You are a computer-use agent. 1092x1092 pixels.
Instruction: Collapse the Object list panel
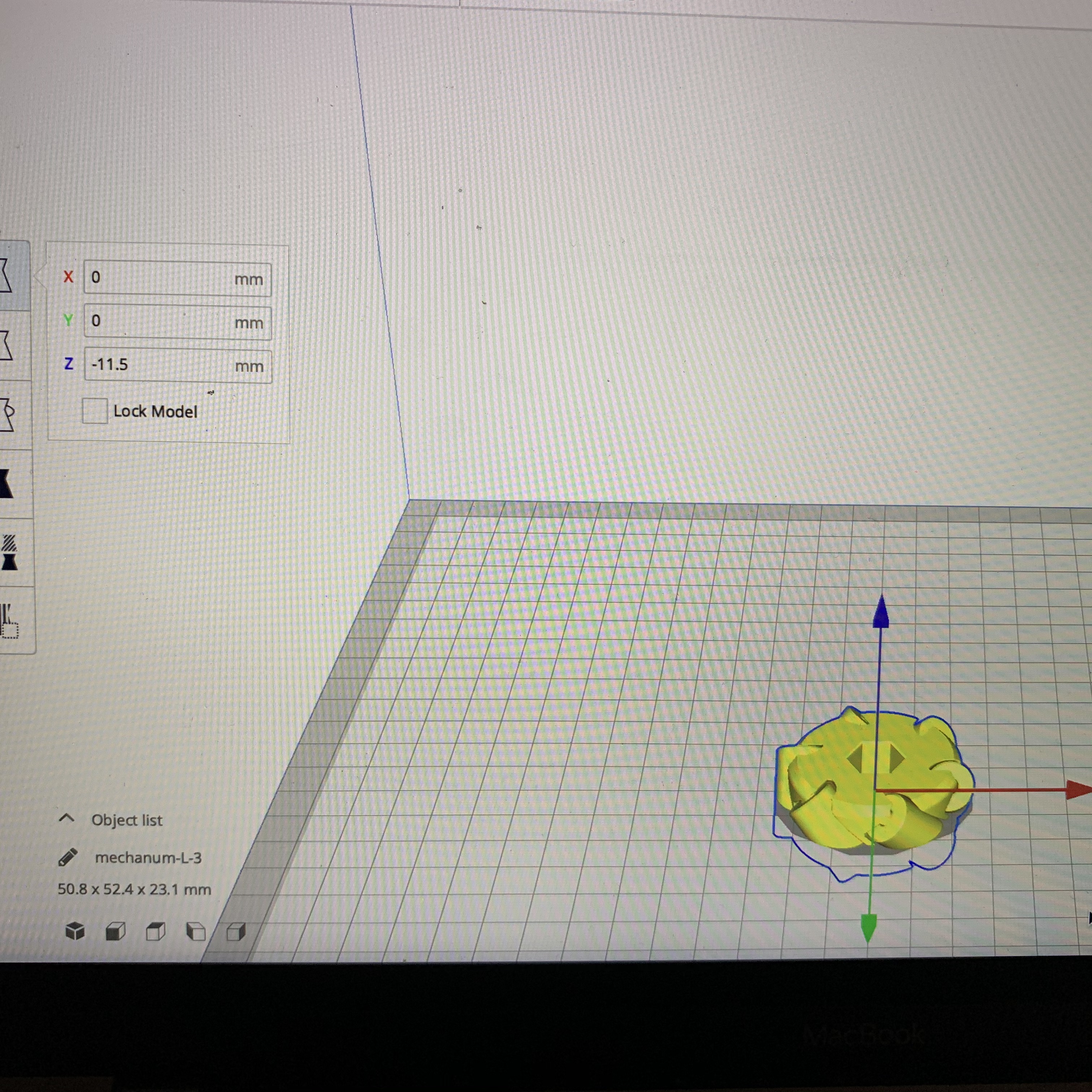(67, 818)
